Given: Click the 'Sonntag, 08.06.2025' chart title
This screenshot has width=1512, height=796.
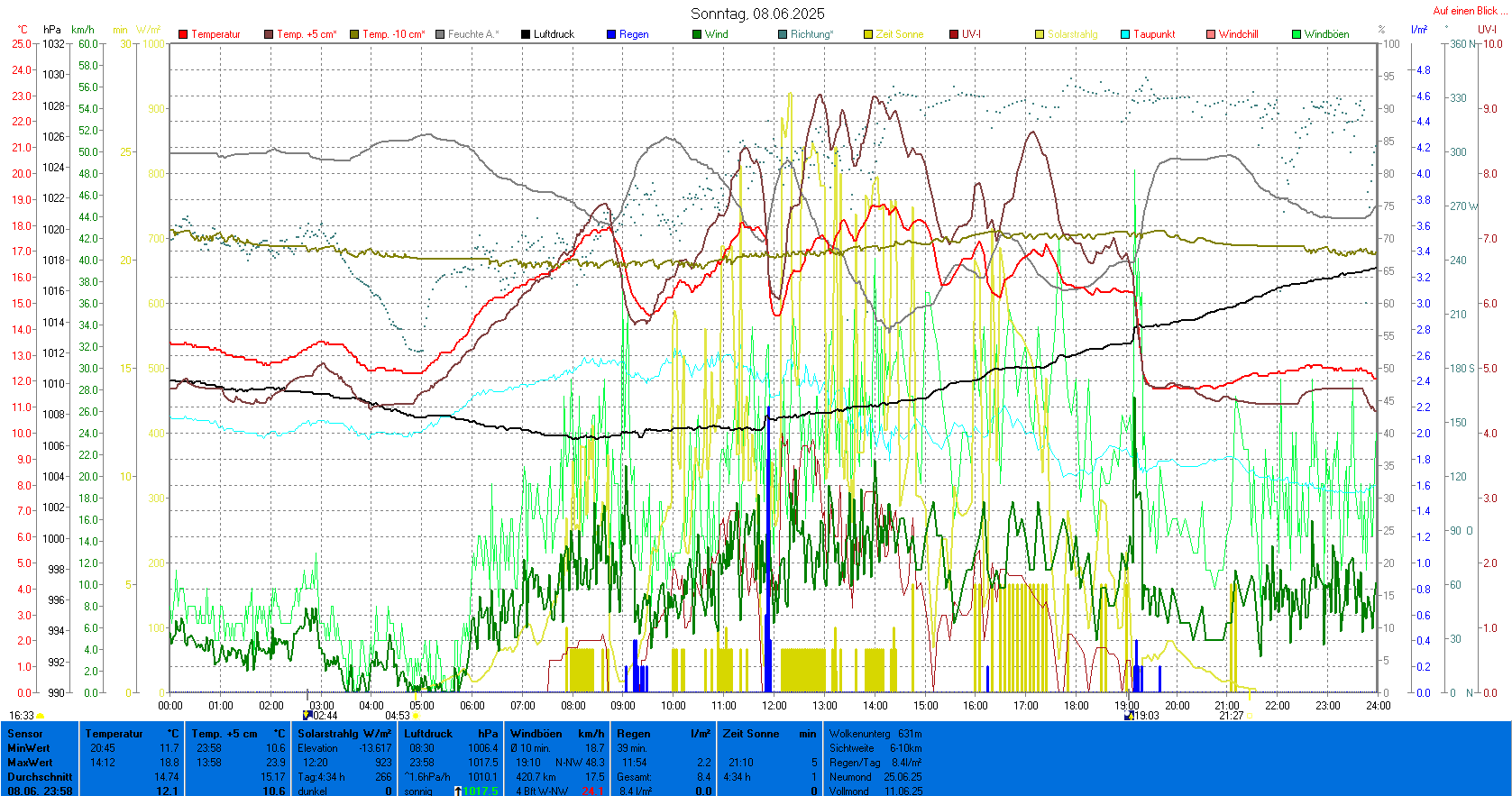Looking at the screenshot, I should pos(757,14).
